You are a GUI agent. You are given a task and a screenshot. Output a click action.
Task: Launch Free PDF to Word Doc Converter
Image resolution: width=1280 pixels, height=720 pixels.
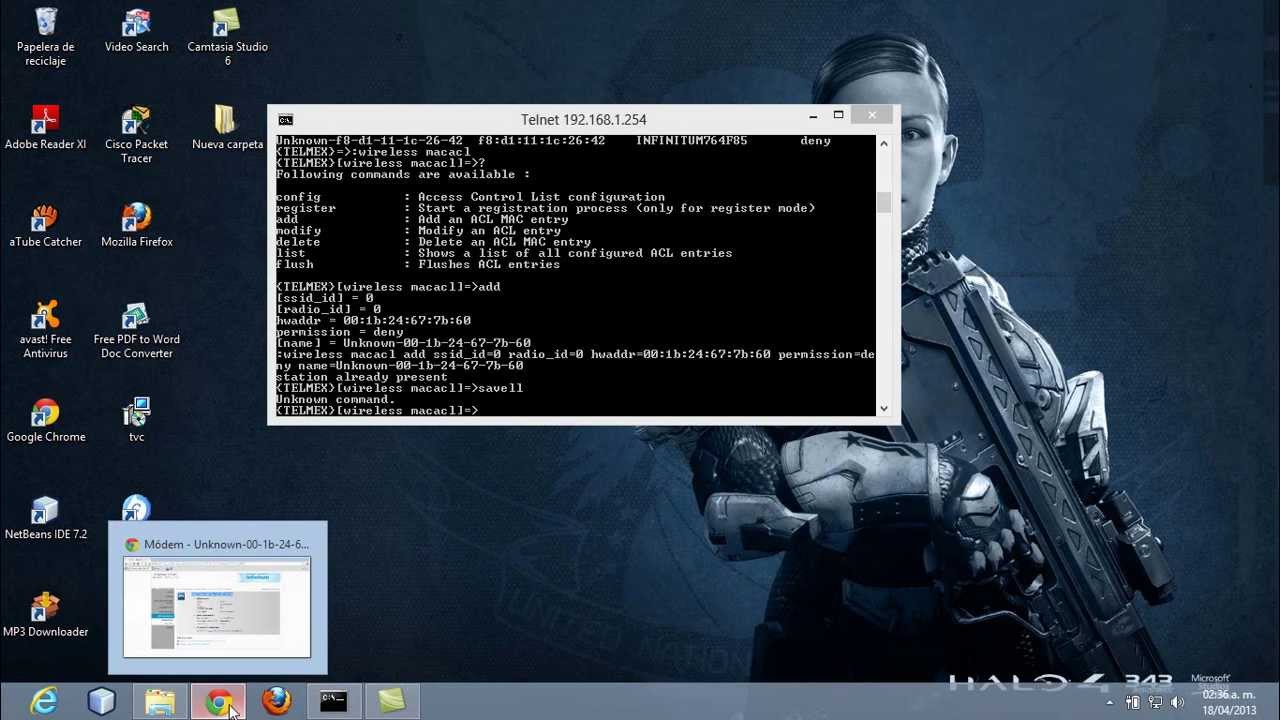137,330
